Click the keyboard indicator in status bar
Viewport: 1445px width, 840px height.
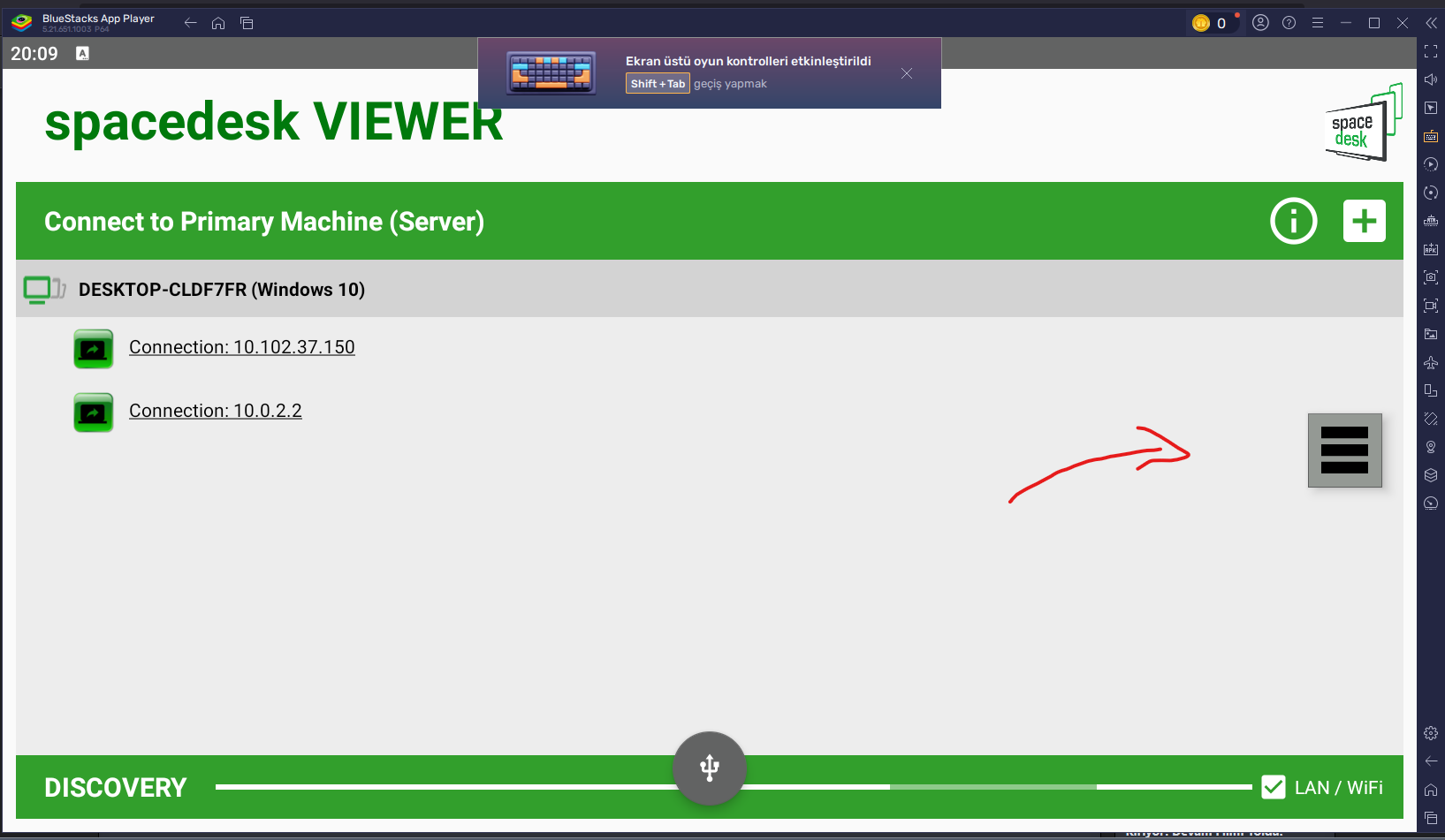tap(82, 53)
